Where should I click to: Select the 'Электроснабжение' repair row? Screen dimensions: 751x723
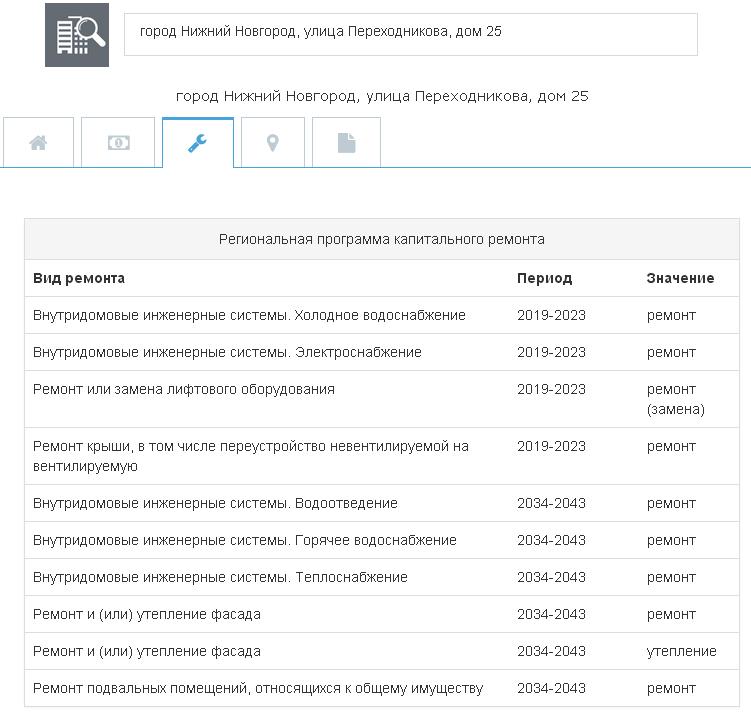point(227,352)
